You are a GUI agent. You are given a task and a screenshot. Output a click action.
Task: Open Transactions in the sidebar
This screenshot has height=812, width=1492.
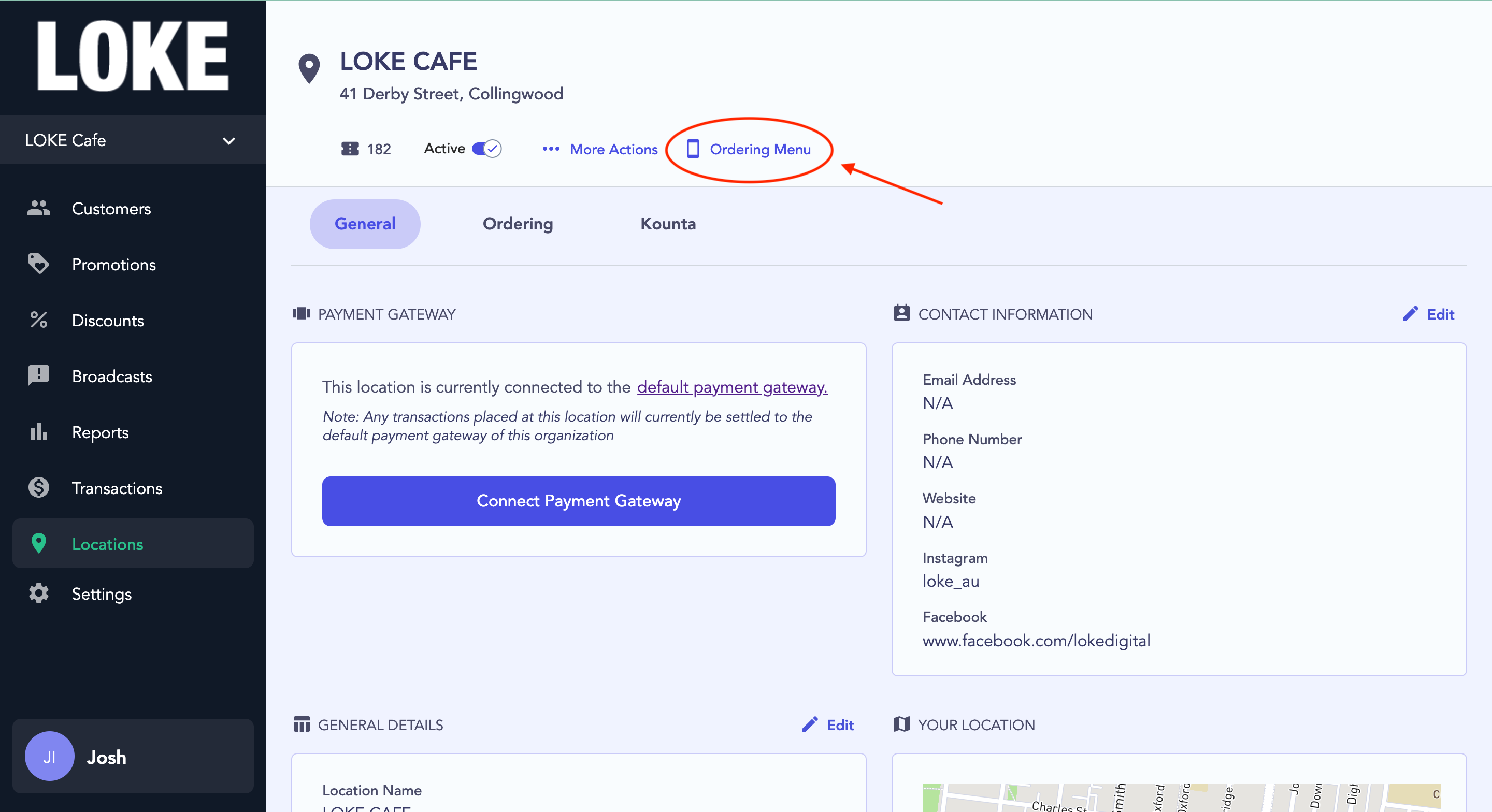coord(133,488)
